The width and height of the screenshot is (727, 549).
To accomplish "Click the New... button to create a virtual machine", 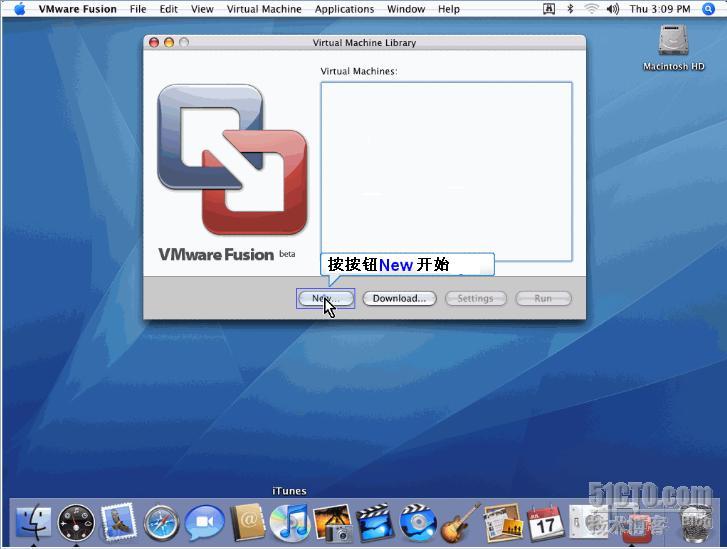I will pos(325,298).
